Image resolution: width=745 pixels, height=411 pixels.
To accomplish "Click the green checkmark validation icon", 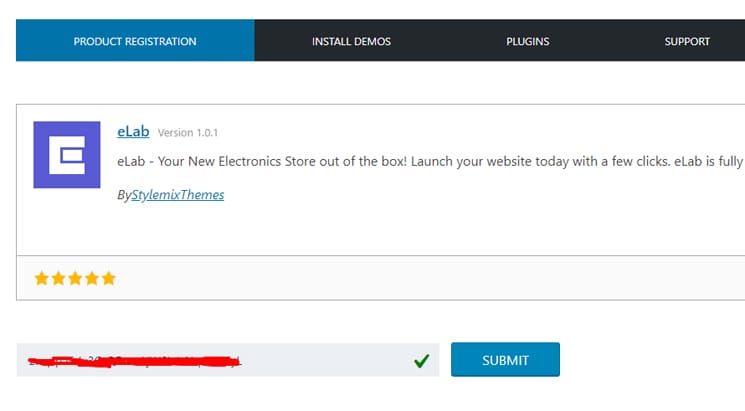I will point(421,361).
